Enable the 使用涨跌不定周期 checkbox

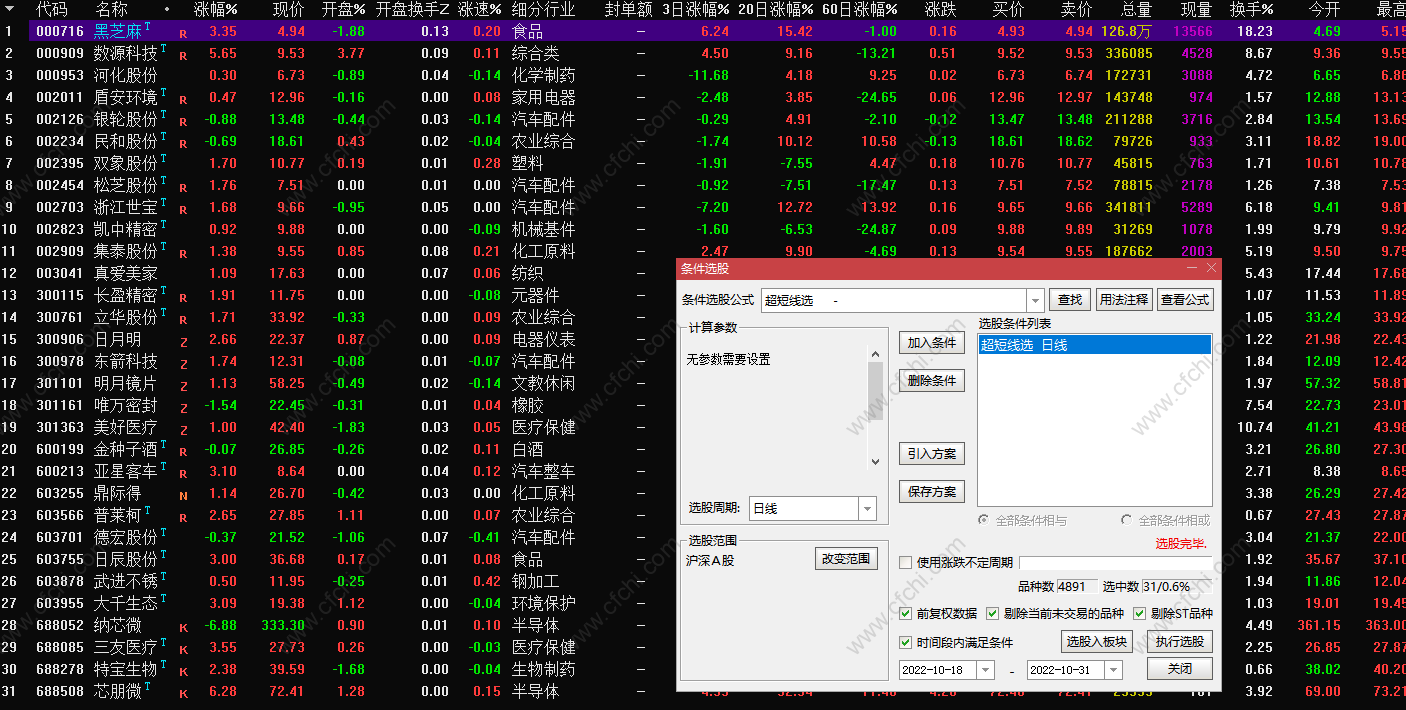point(905,563)
